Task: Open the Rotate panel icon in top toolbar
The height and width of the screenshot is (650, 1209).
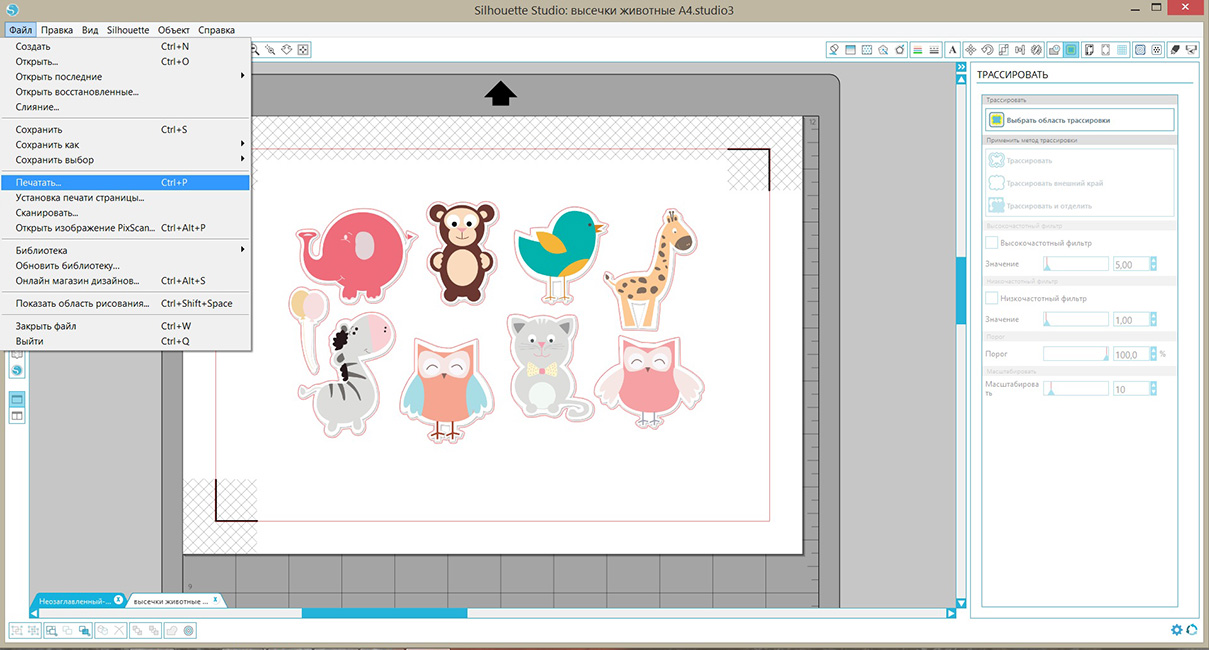Action: point(986,49)
